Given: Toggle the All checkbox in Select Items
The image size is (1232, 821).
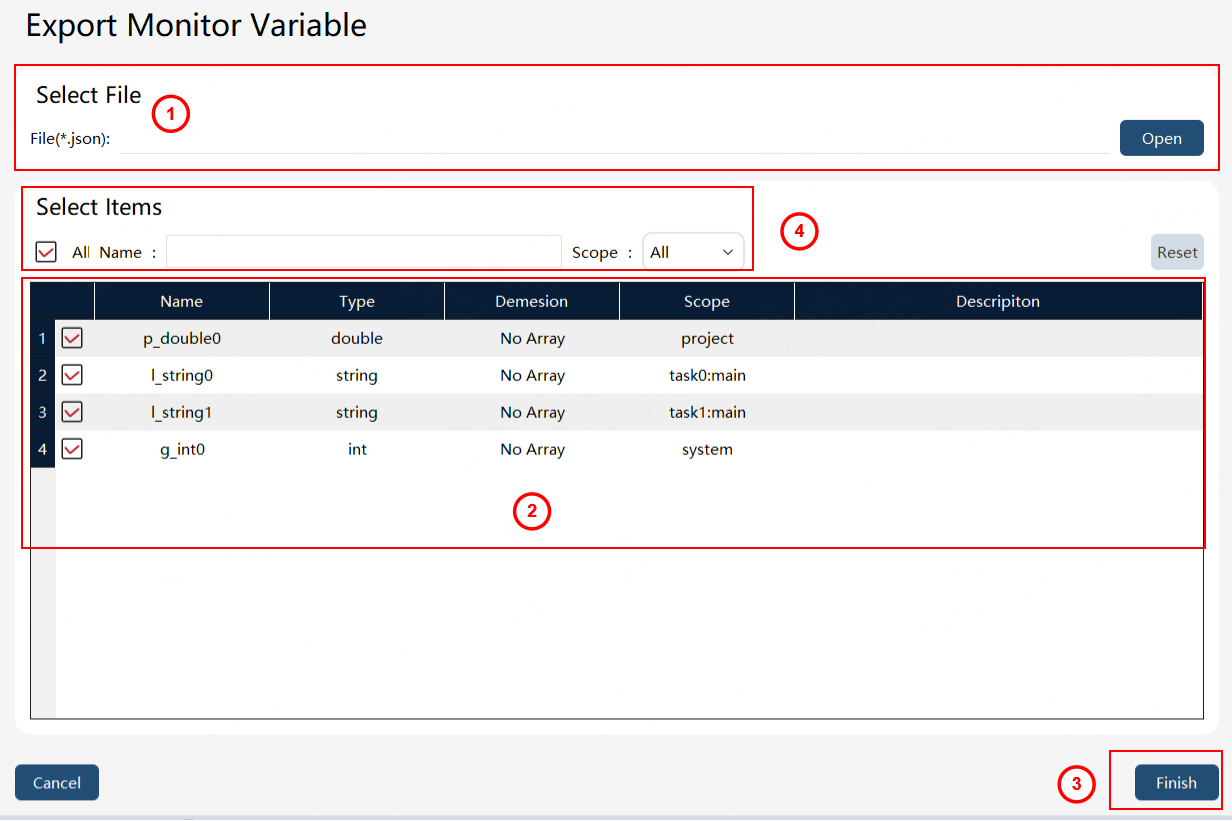Looking at the screenshot, I should (46, 252).
